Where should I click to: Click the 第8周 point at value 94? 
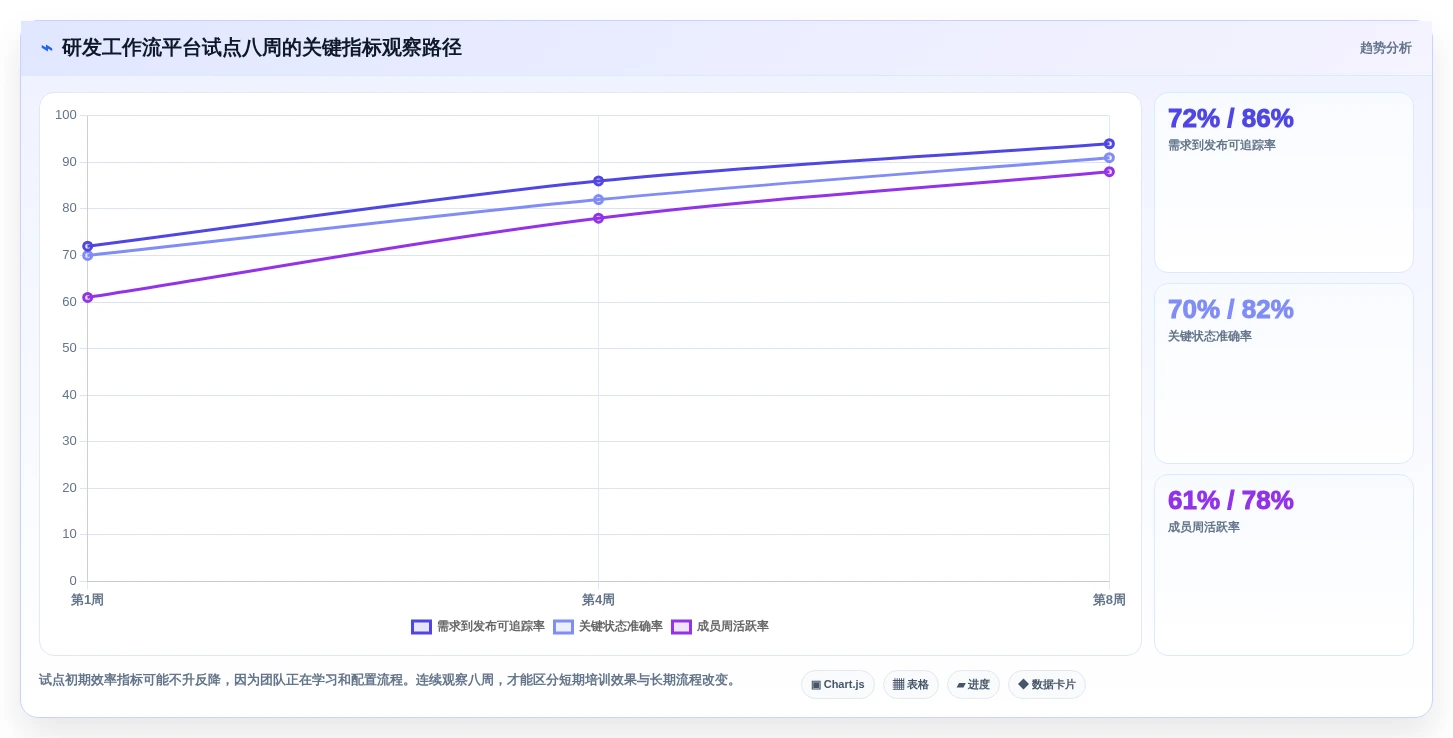pos(1109,144)
